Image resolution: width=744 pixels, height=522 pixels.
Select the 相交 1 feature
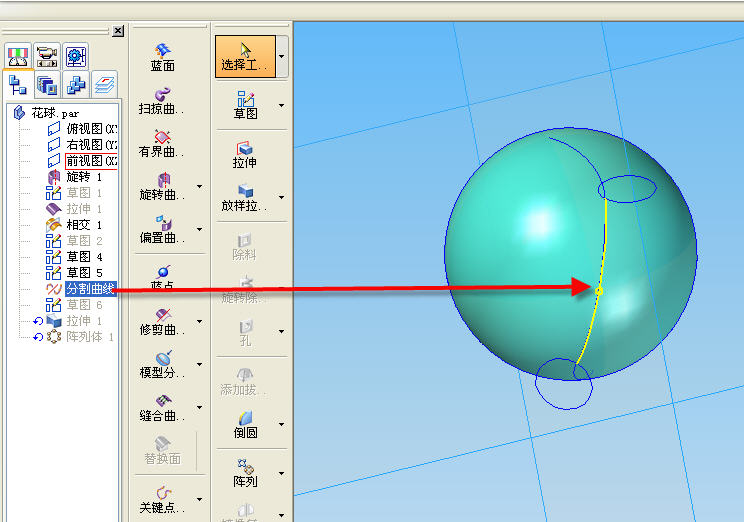tap(74, 224)
